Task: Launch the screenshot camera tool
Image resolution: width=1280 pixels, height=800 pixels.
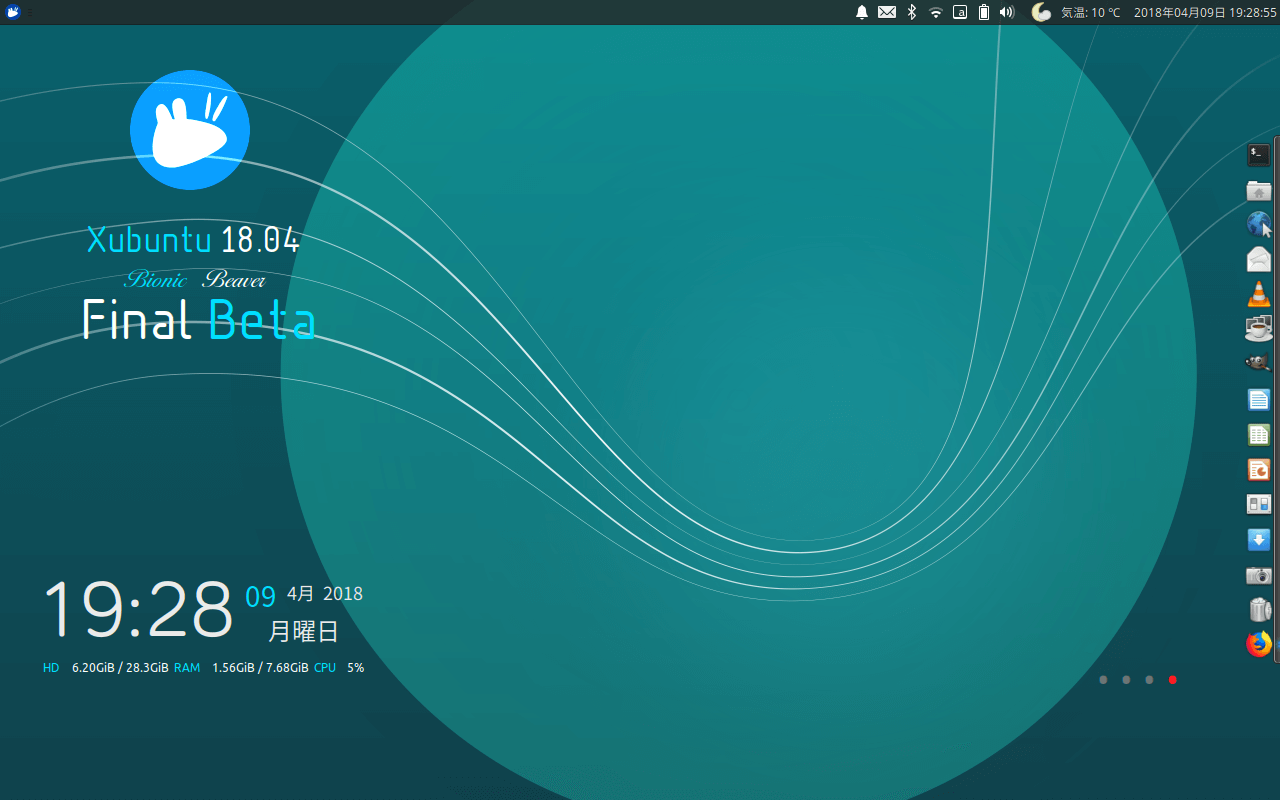Action: pos(1258,575)
